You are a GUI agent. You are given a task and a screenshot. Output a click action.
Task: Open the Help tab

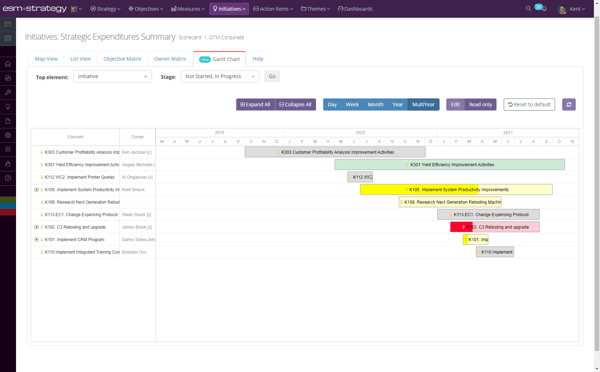[x=258, y=59]
